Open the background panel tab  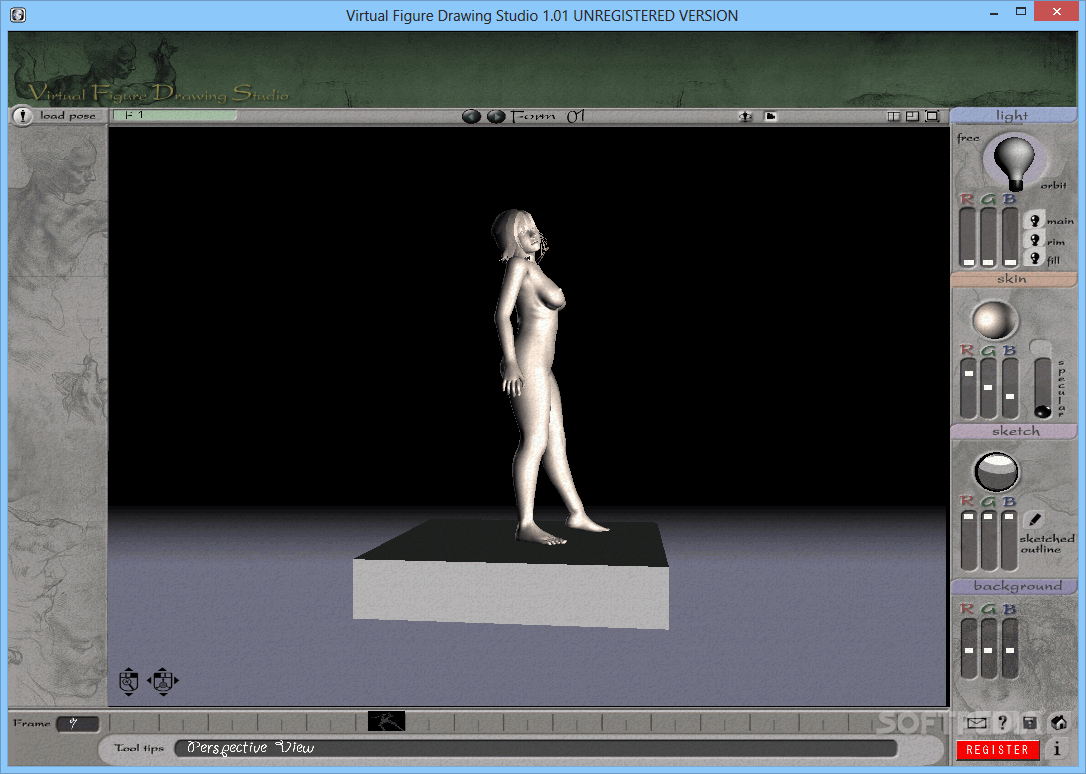[1013, 586]
